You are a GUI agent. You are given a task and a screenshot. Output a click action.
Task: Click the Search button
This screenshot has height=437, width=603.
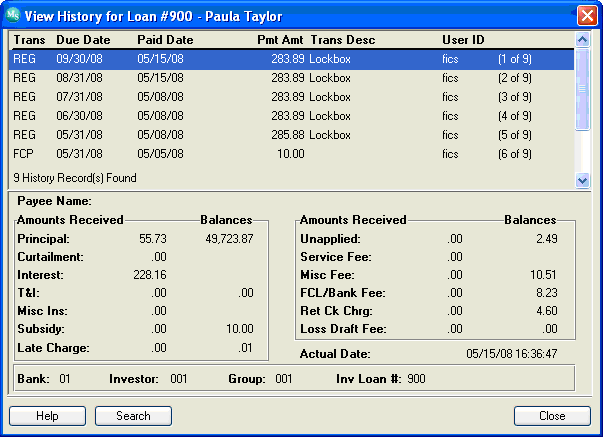133,416
